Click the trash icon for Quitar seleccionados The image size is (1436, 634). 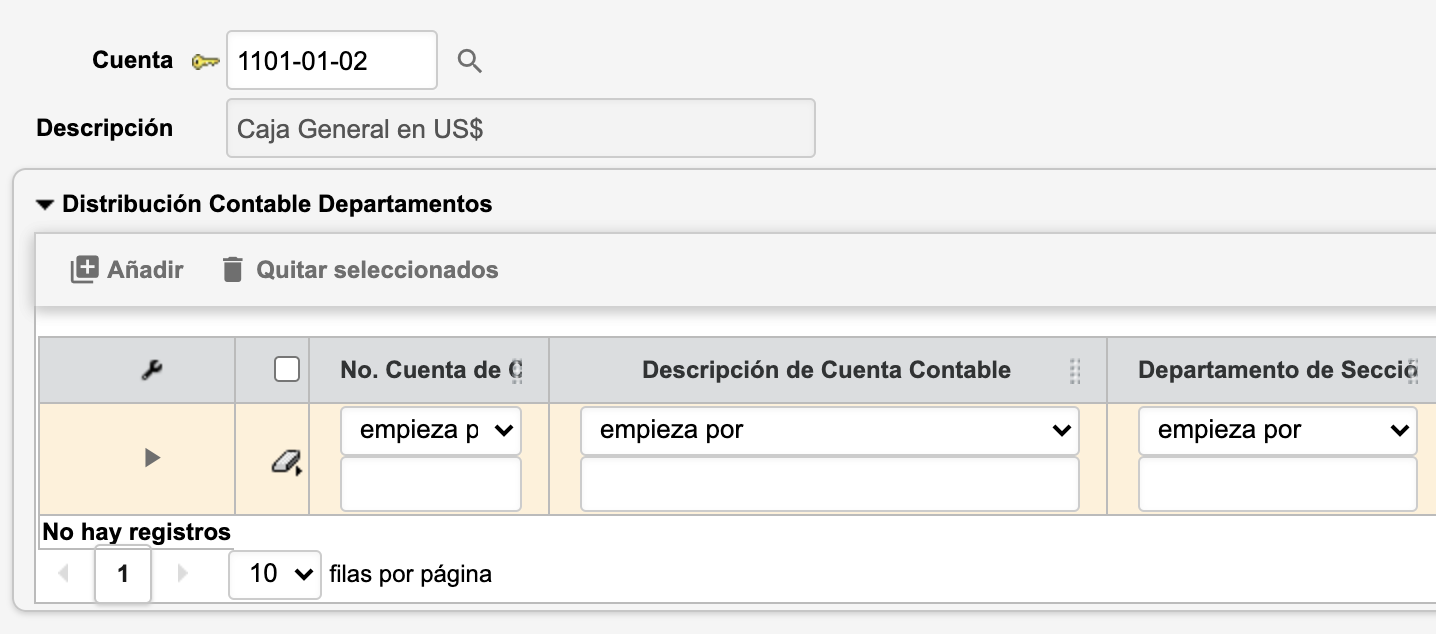coord(233,269)
